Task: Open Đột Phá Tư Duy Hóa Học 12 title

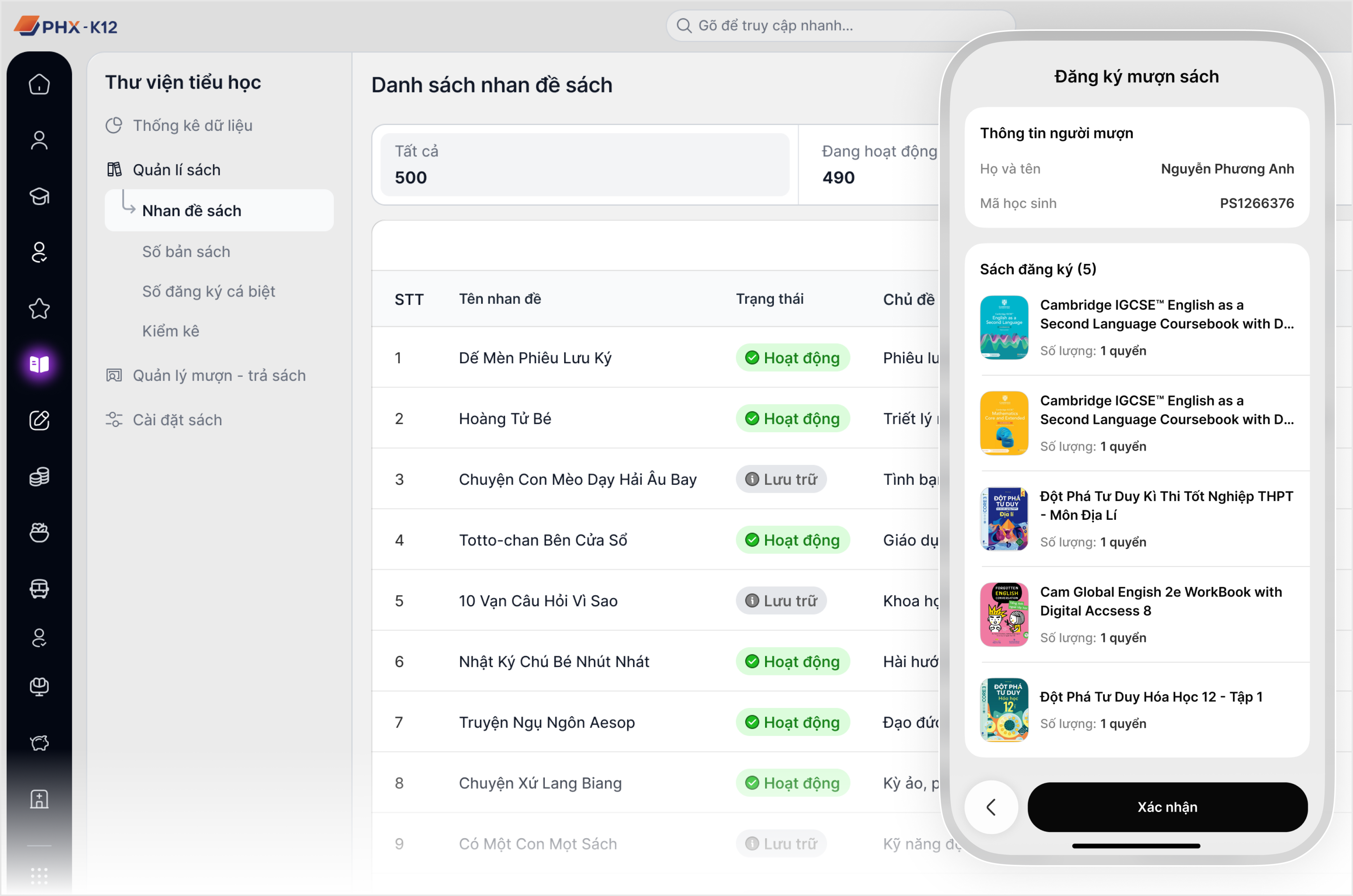Action: (x=1151, y=696)
